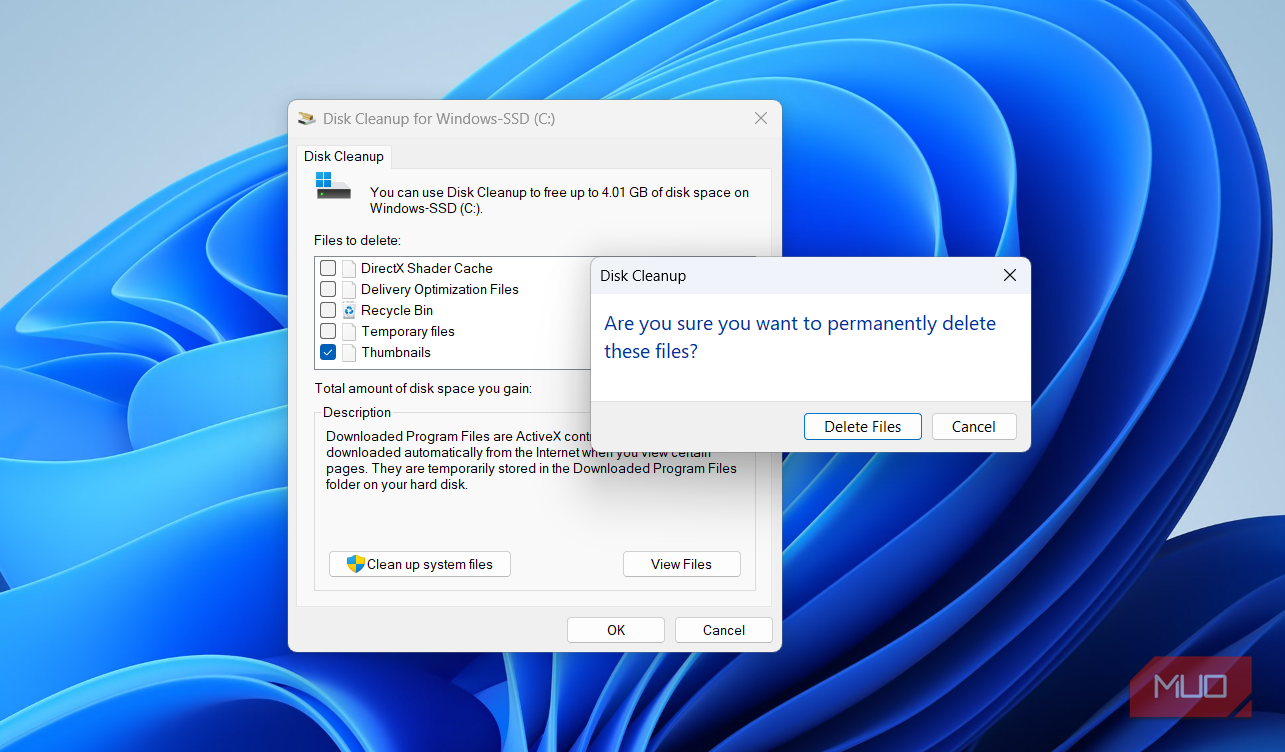Uncheck the Thumbnails checkbox
This screenshot has height=752, width=1285.
tap(328, 352)
